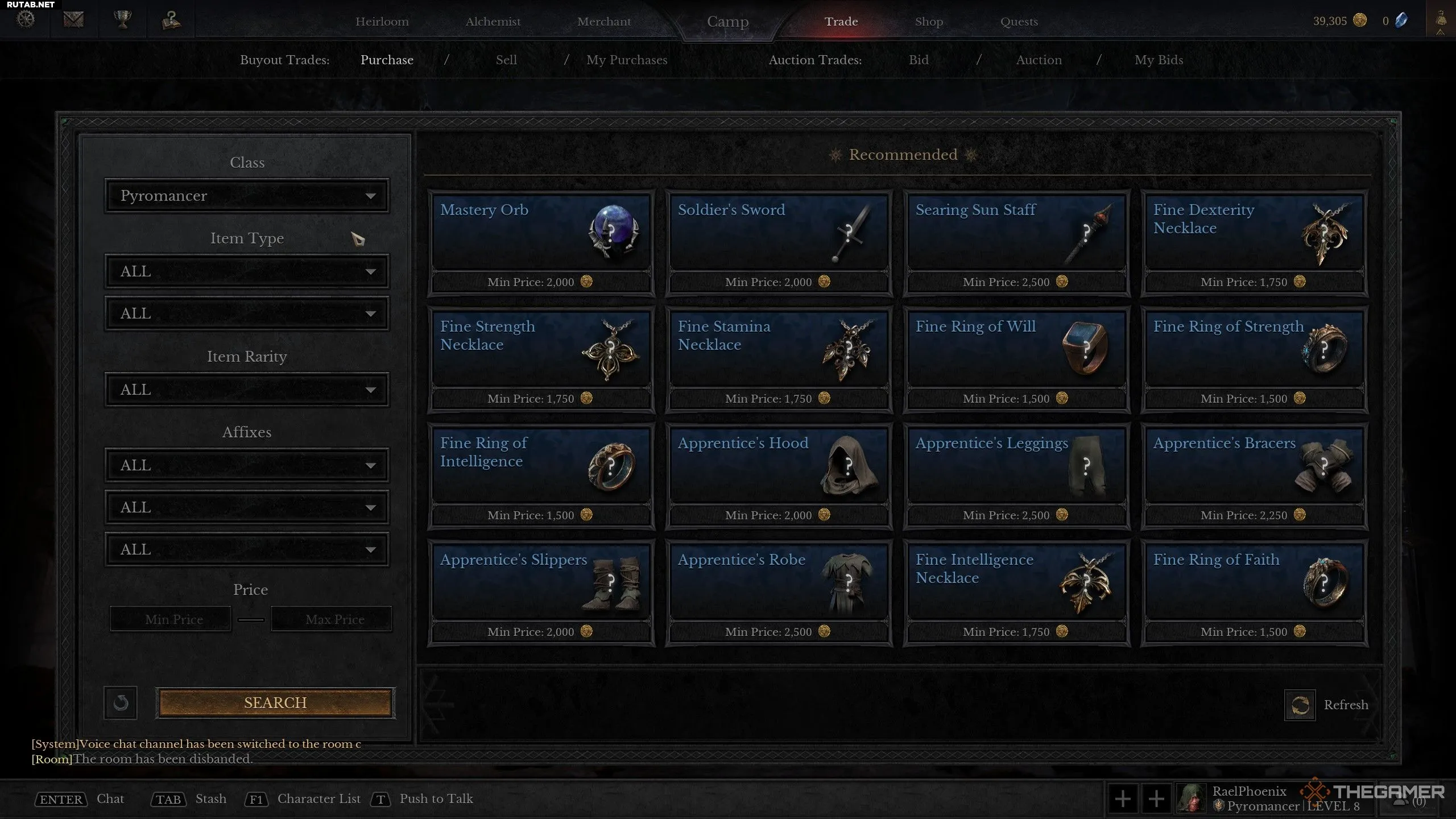This screenshot has height=819, width=1456.
Task: Click the SEARCH button
Action: click(275, 703)
